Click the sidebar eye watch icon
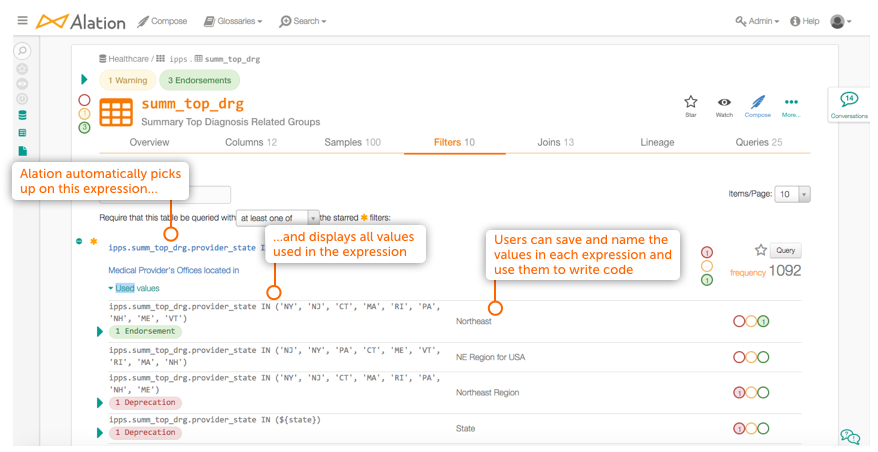The height and width of the screenshot is (452, 878). [22, 84]
